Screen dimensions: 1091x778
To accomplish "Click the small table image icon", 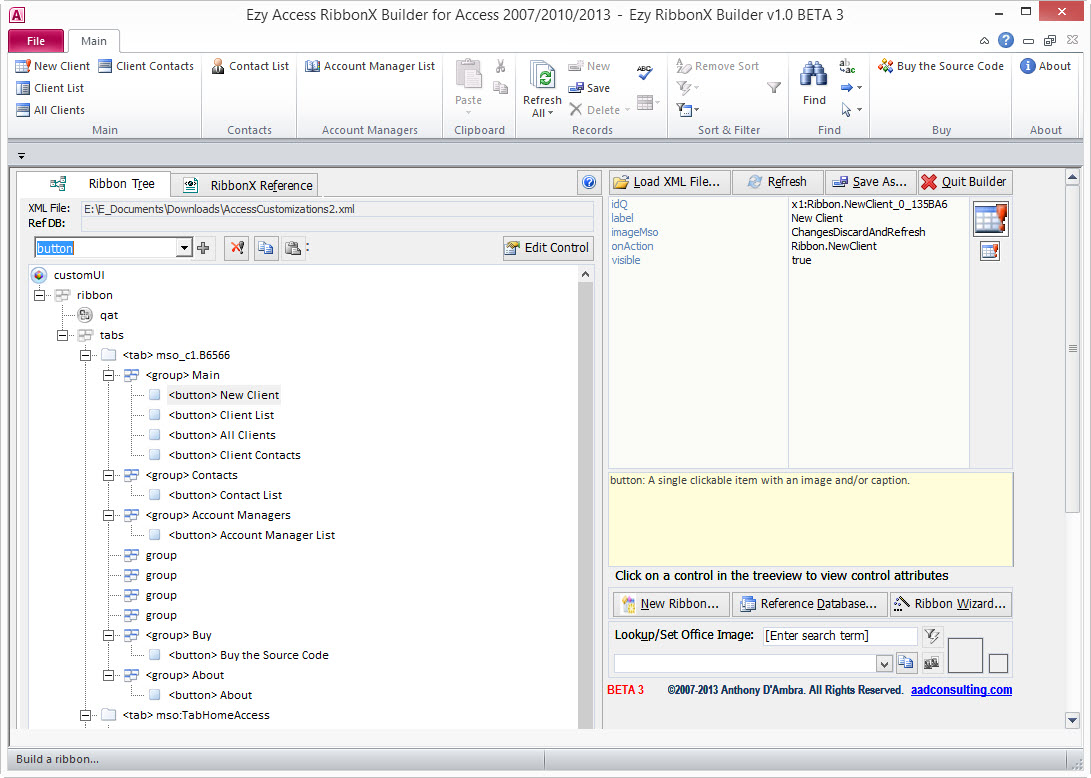I will click(989, 251).
